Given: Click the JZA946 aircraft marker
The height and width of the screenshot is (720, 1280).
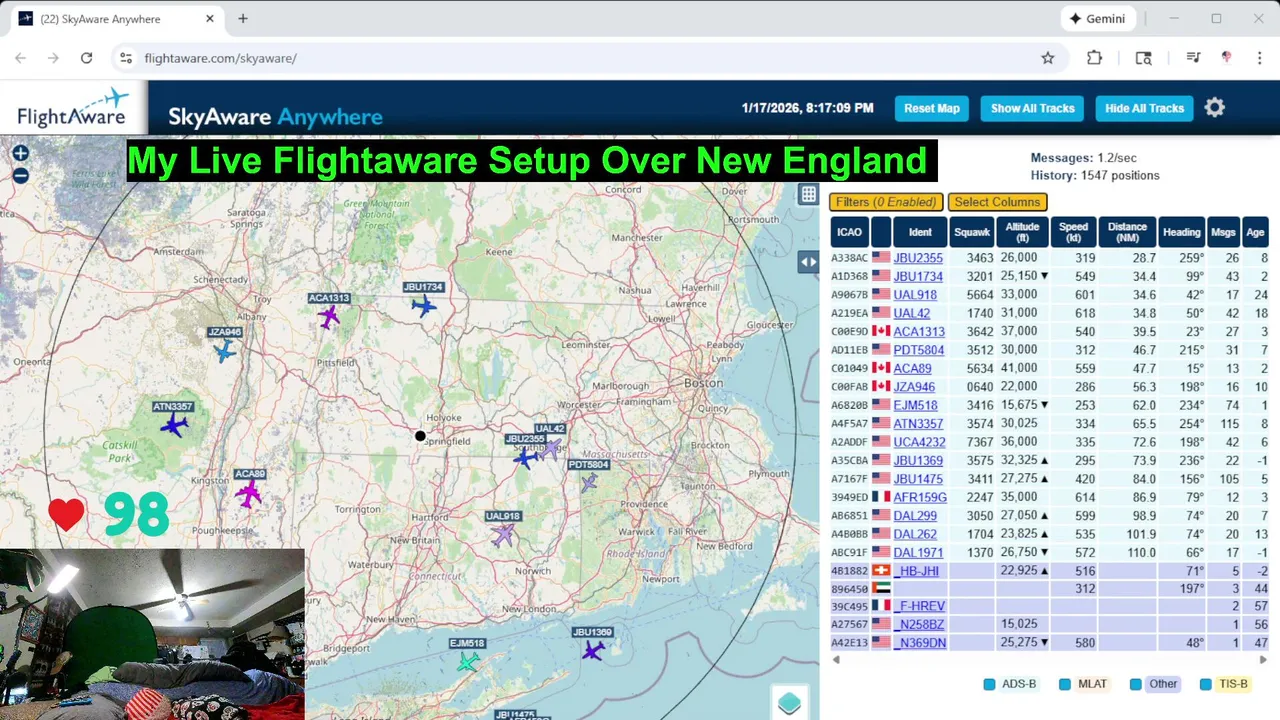Looking at the screenshot, I should [225, 351].
